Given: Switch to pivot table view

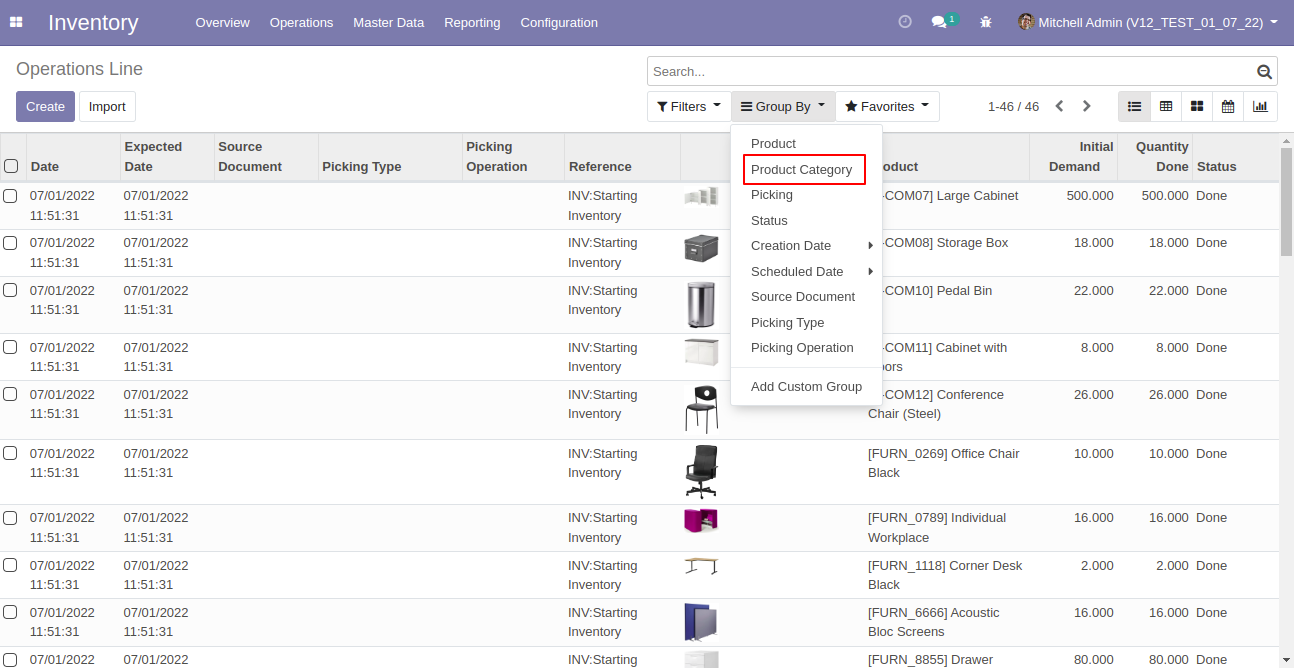Looking at the screenshot, I should (1166, 106).
